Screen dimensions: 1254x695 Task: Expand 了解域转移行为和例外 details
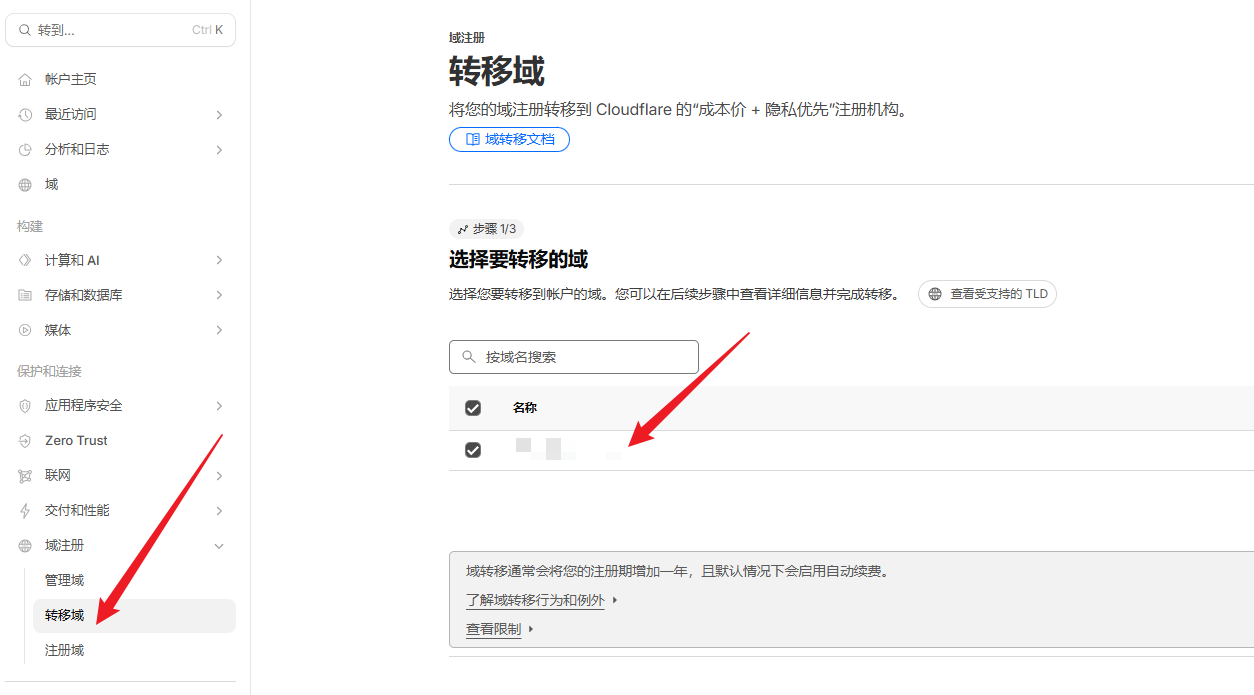[x=535, y=600]
